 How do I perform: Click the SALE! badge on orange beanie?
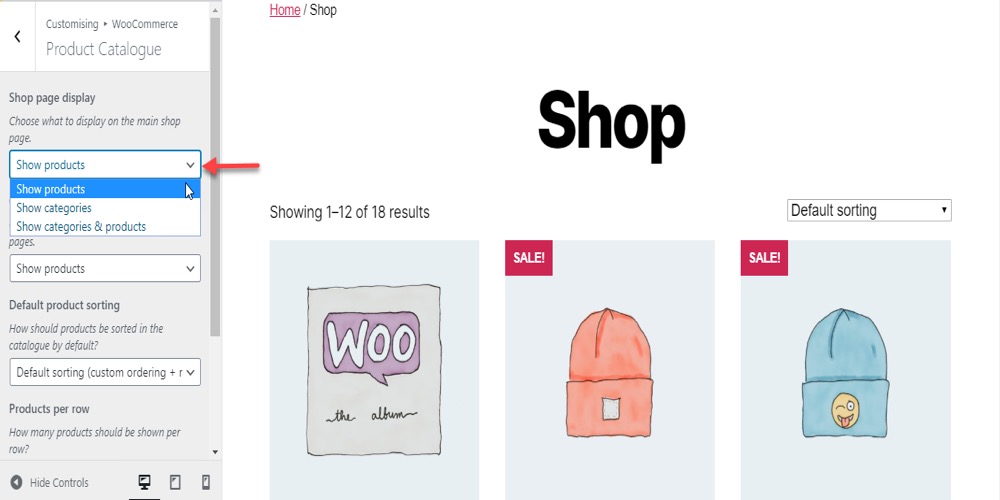[529, 258]
